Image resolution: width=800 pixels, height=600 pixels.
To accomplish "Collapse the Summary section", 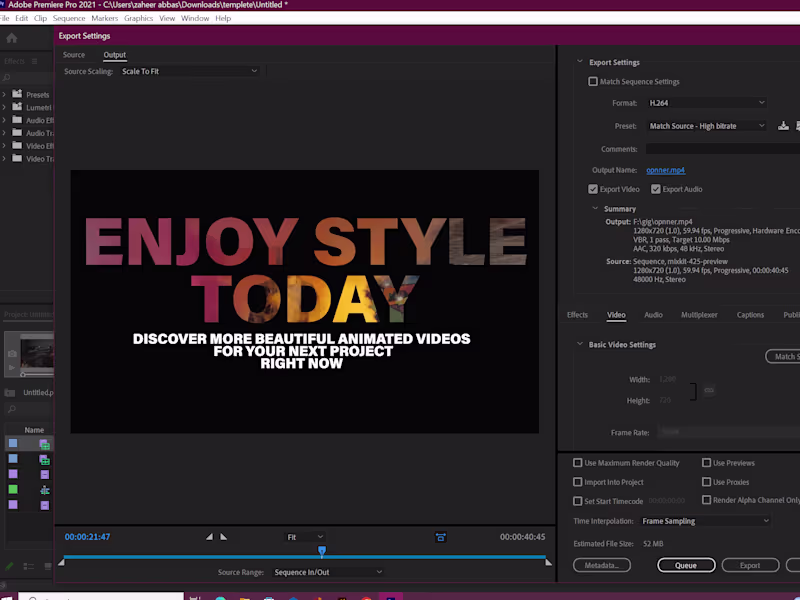I will pyautogui.click(x=595, y=209).
